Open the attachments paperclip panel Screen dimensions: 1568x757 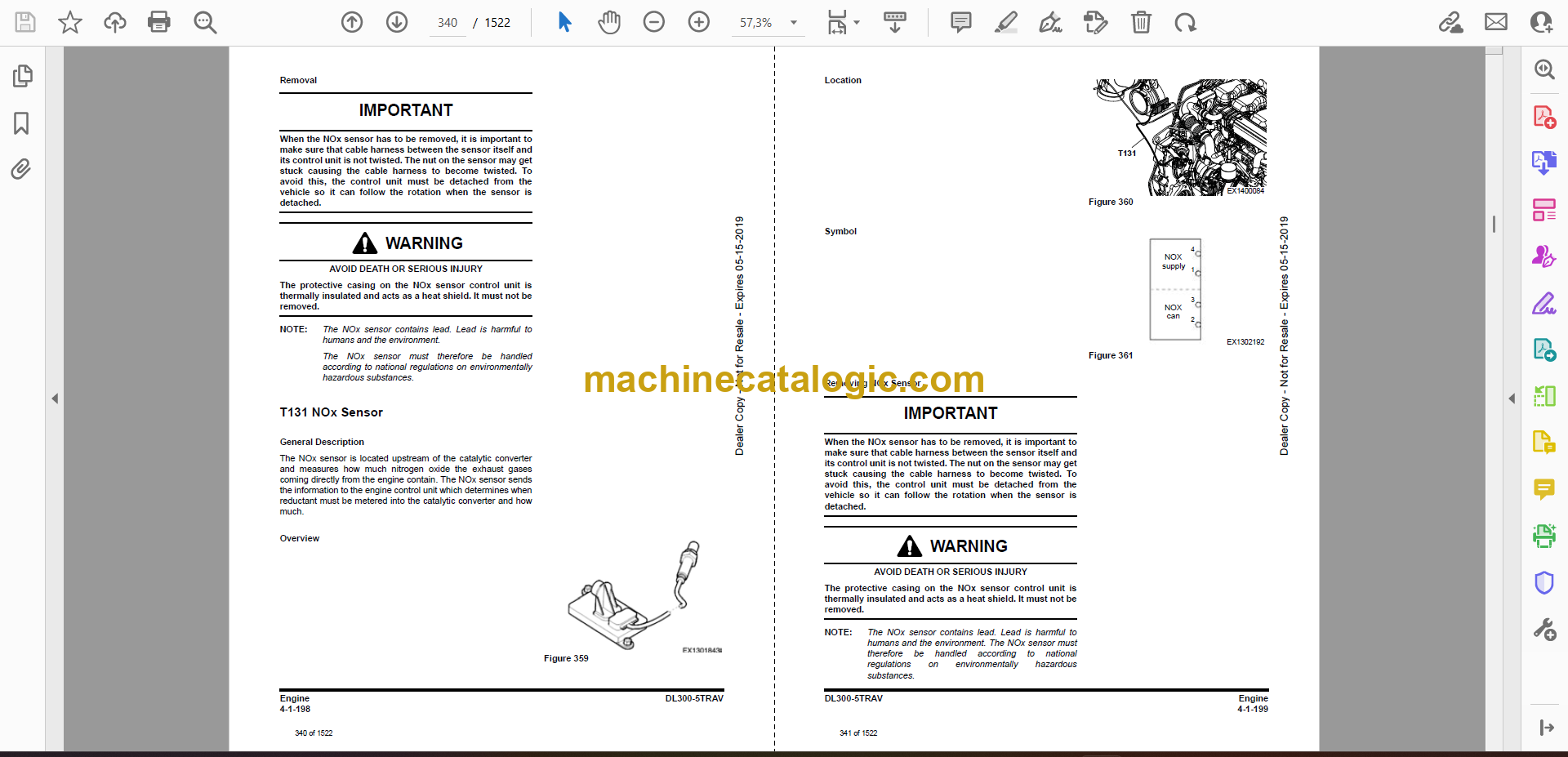21,169
